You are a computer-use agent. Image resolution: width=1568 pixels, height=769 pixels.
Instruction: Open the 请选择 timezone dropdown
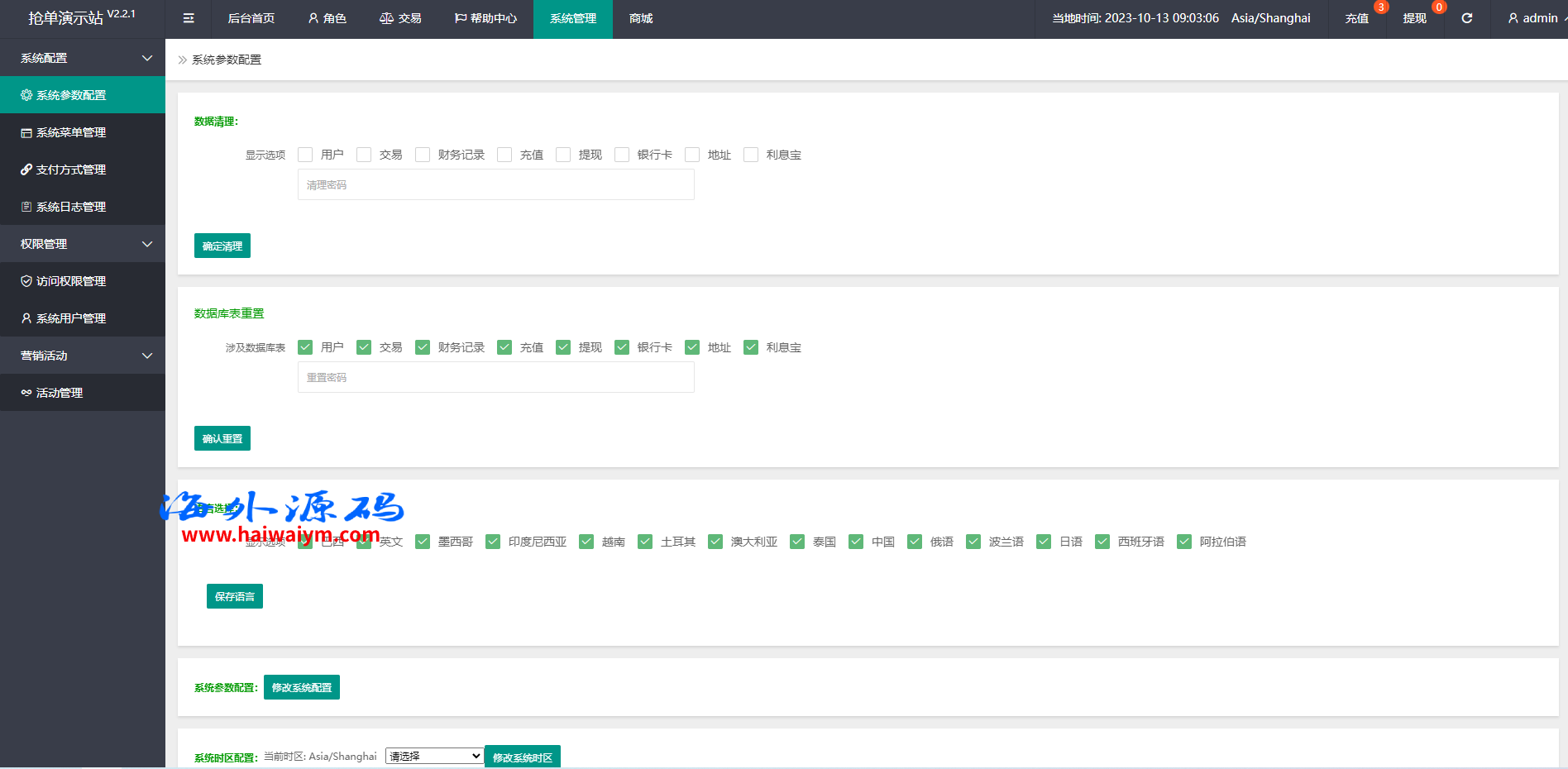[x=434, y=756]
